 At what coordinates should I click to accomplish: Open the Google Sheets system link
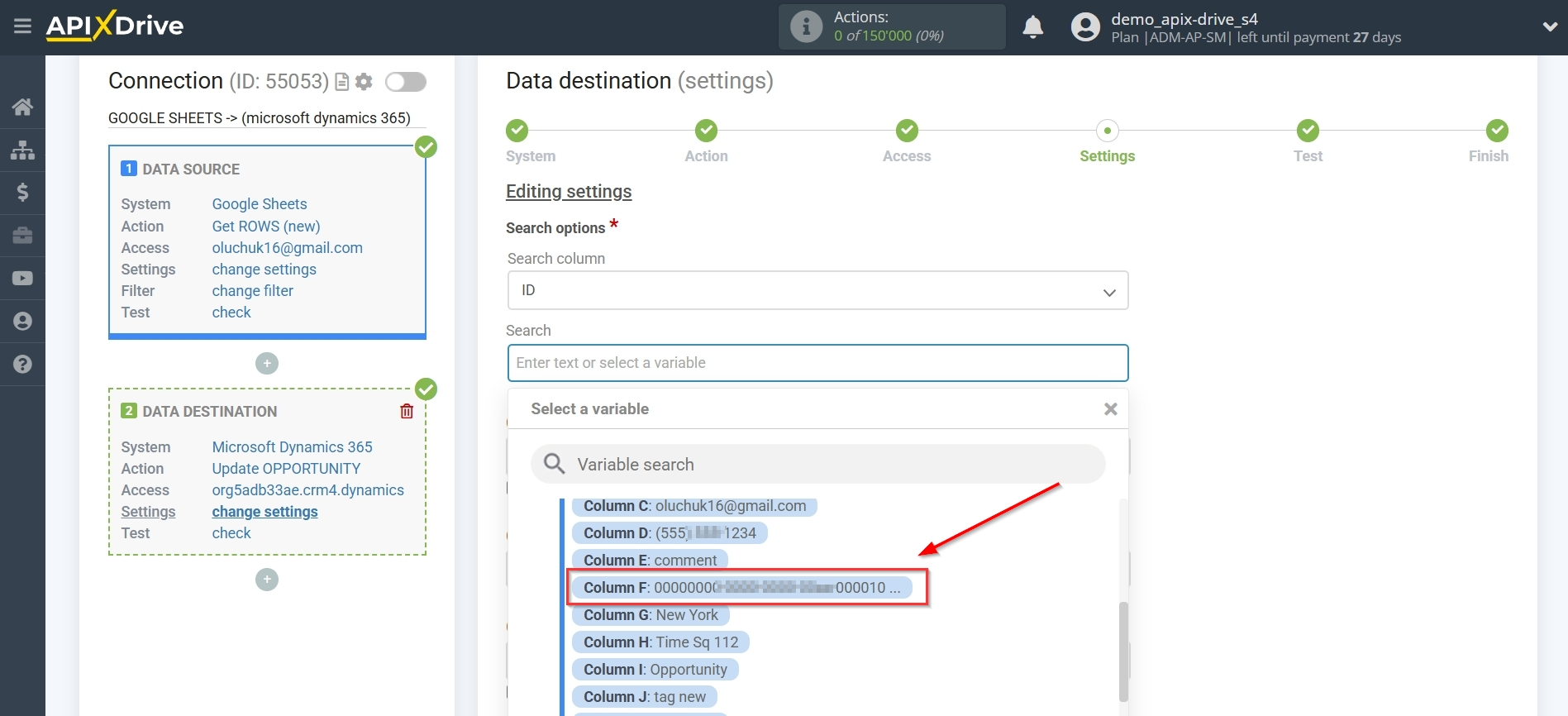(260, 204)
